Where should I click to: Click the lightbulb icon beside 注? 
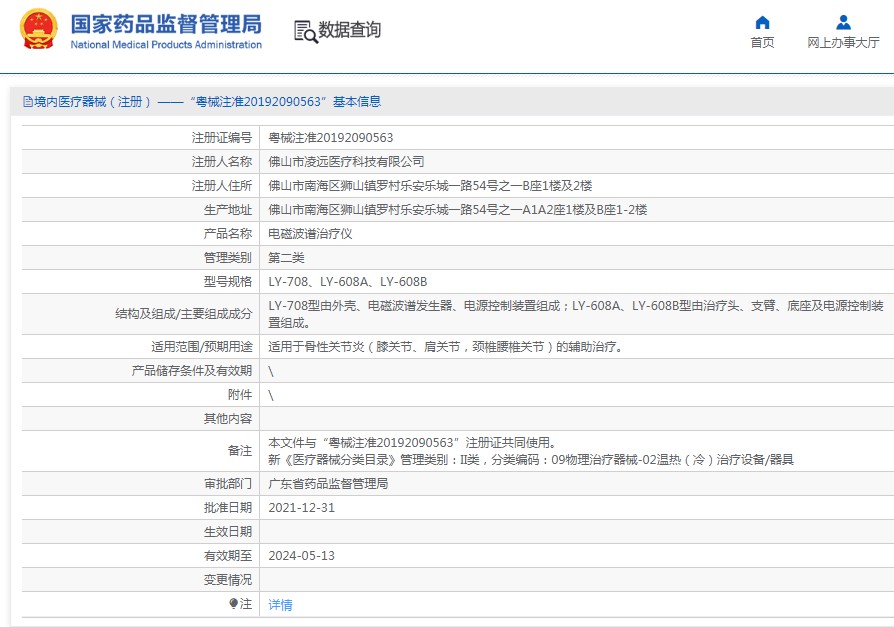click(x=234, y=604)
